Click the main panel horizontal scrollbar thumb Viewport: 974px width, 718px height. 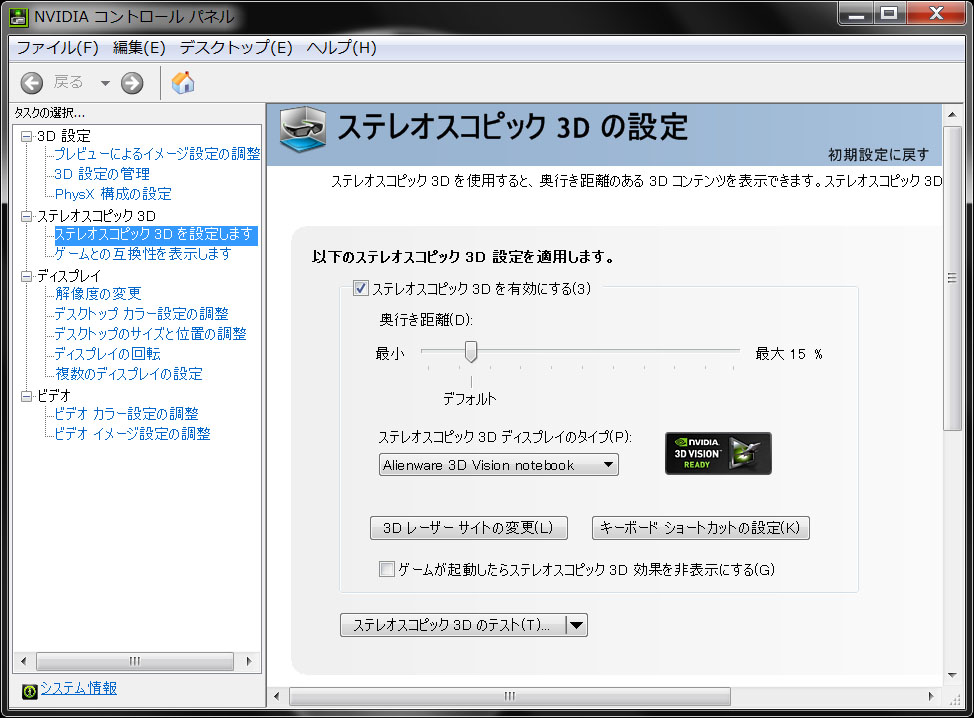coord(509,696)
